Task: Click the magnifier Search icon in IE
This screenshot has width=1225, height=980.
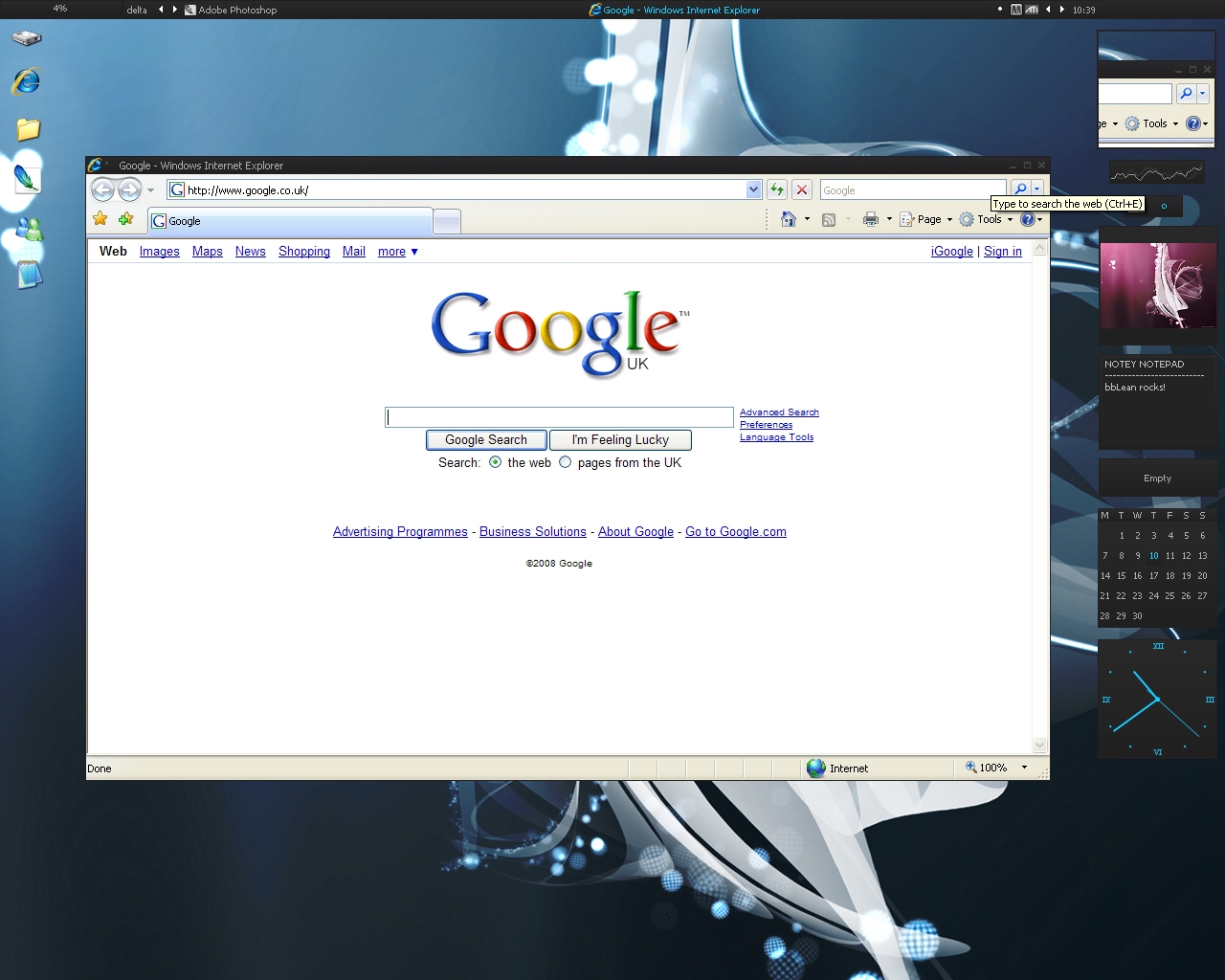Action: [x=1020, y=189]
